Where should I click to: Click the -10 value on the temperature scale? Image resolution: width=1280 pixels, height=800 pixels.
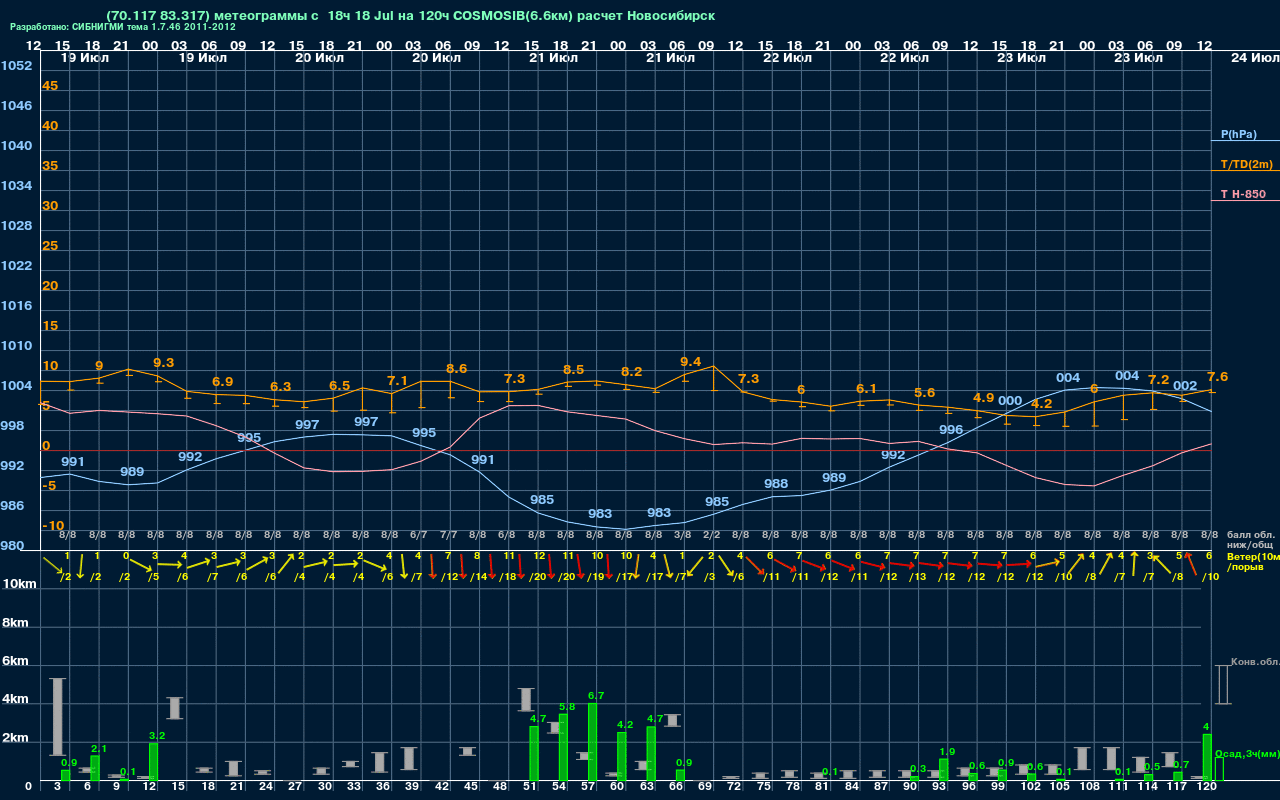coord(53,526)
